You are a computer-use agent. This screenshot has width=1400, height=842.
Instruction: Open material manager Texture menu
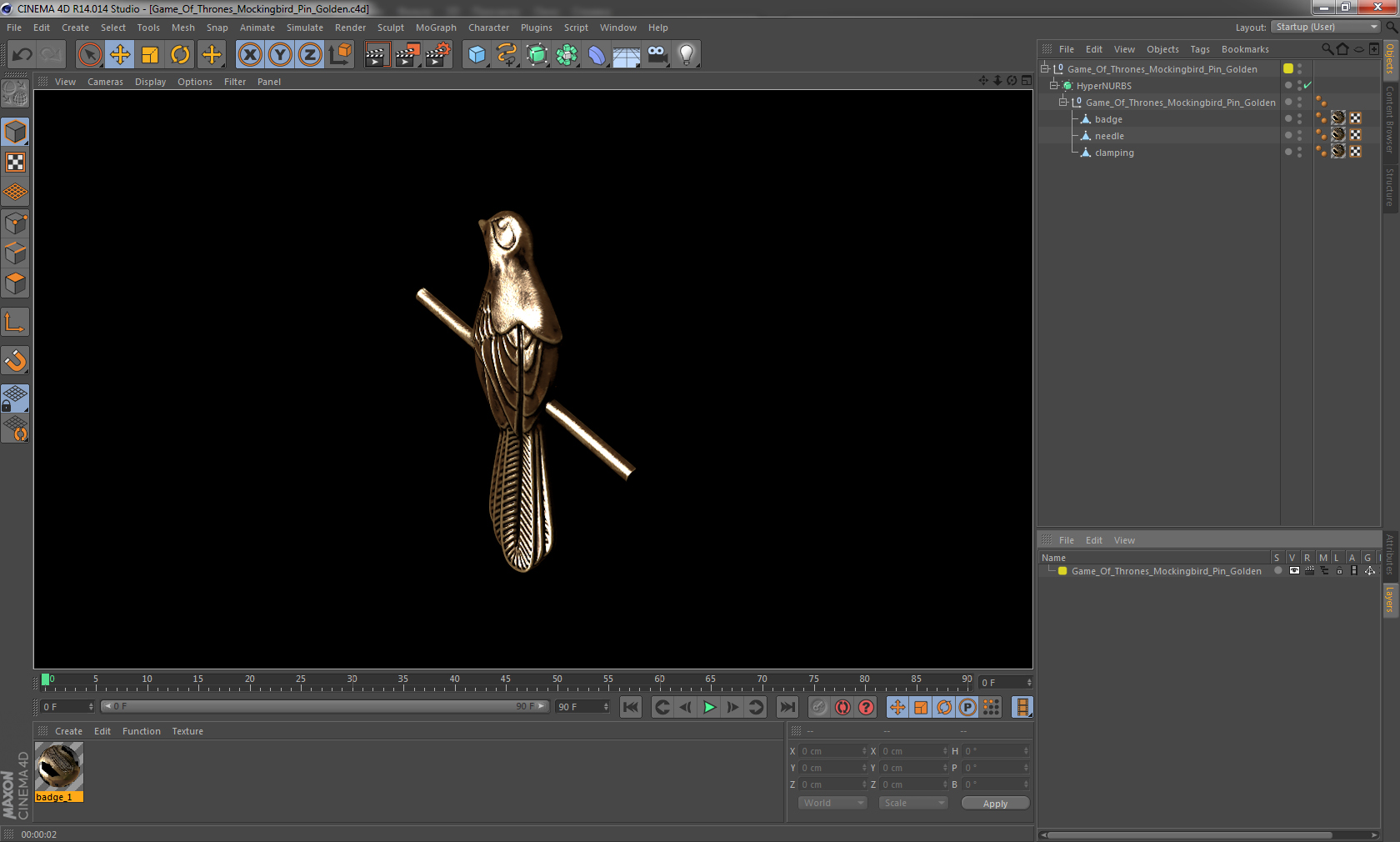pos(187,731)
